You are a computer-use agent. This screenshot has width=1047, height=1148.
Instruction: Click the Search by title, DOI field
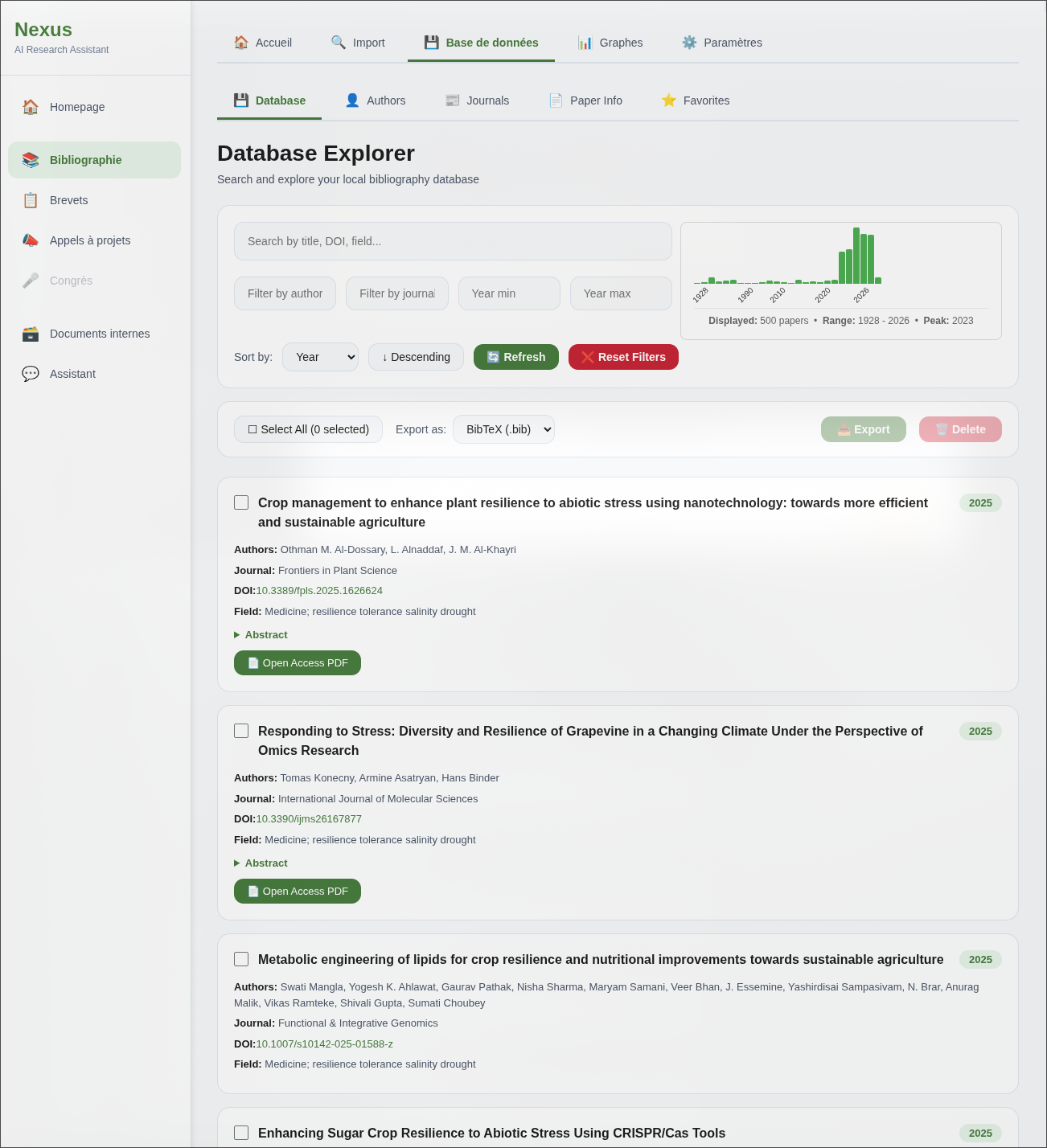(453, 241)
